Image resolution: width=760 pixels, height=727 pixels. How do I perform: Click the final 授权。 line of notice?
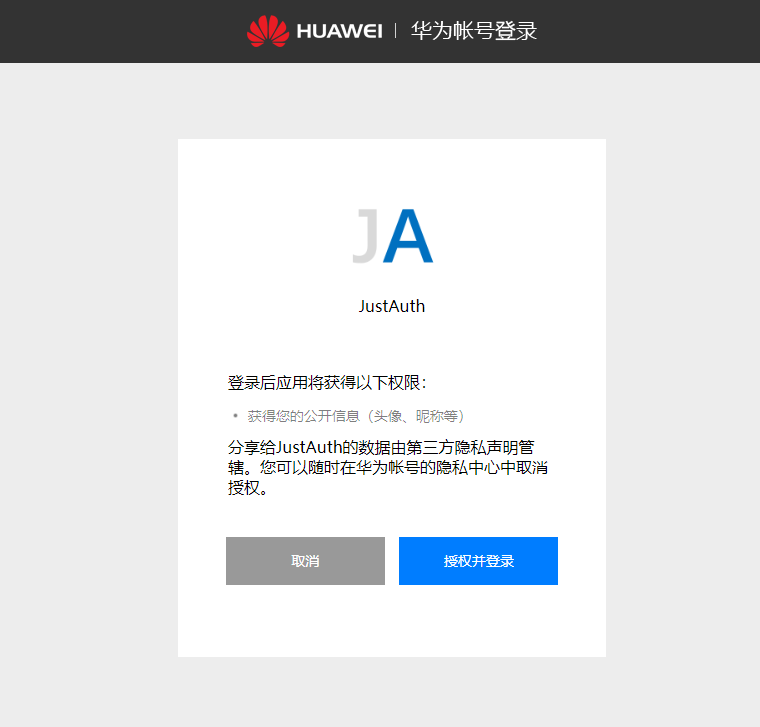tap(248, 488)
